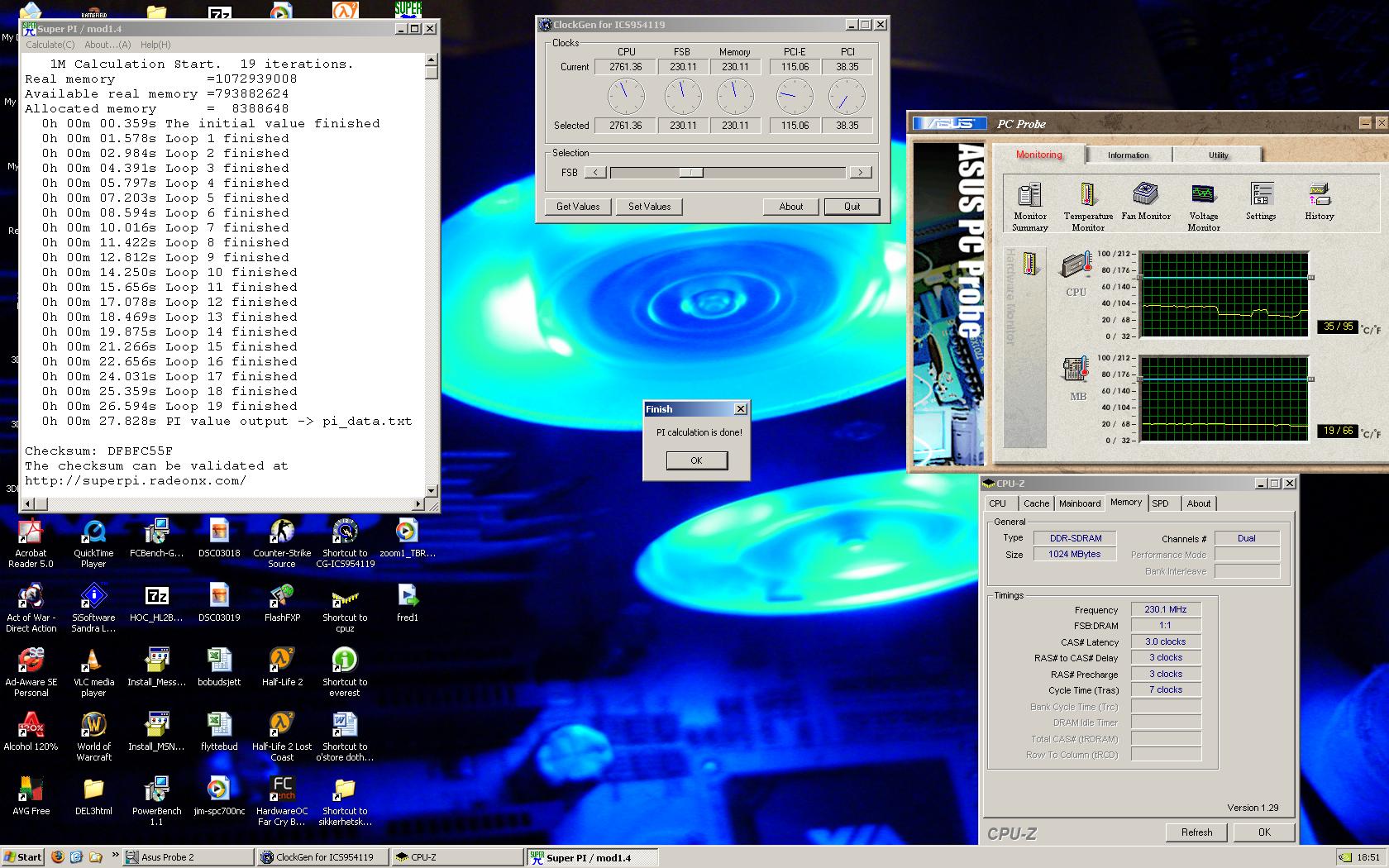Screen dimensions: 1389x868
Task: Click Get Values in ClockGen
Action: coord(578,207)
